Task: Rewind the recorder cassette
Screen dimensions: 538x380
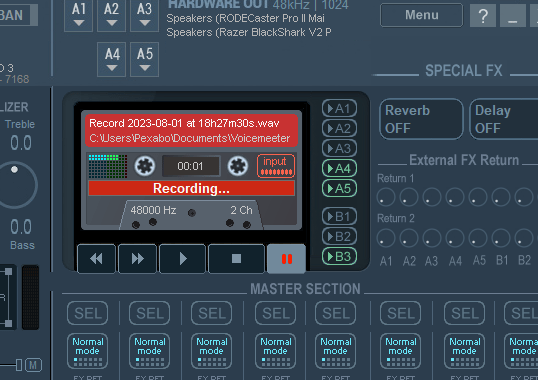Action: (96, 259)
